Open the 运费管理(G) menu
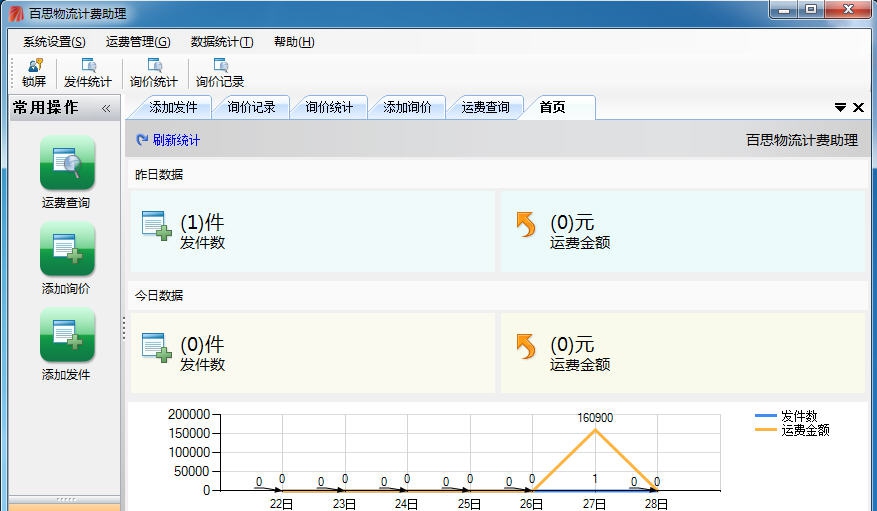 (138, 42)
